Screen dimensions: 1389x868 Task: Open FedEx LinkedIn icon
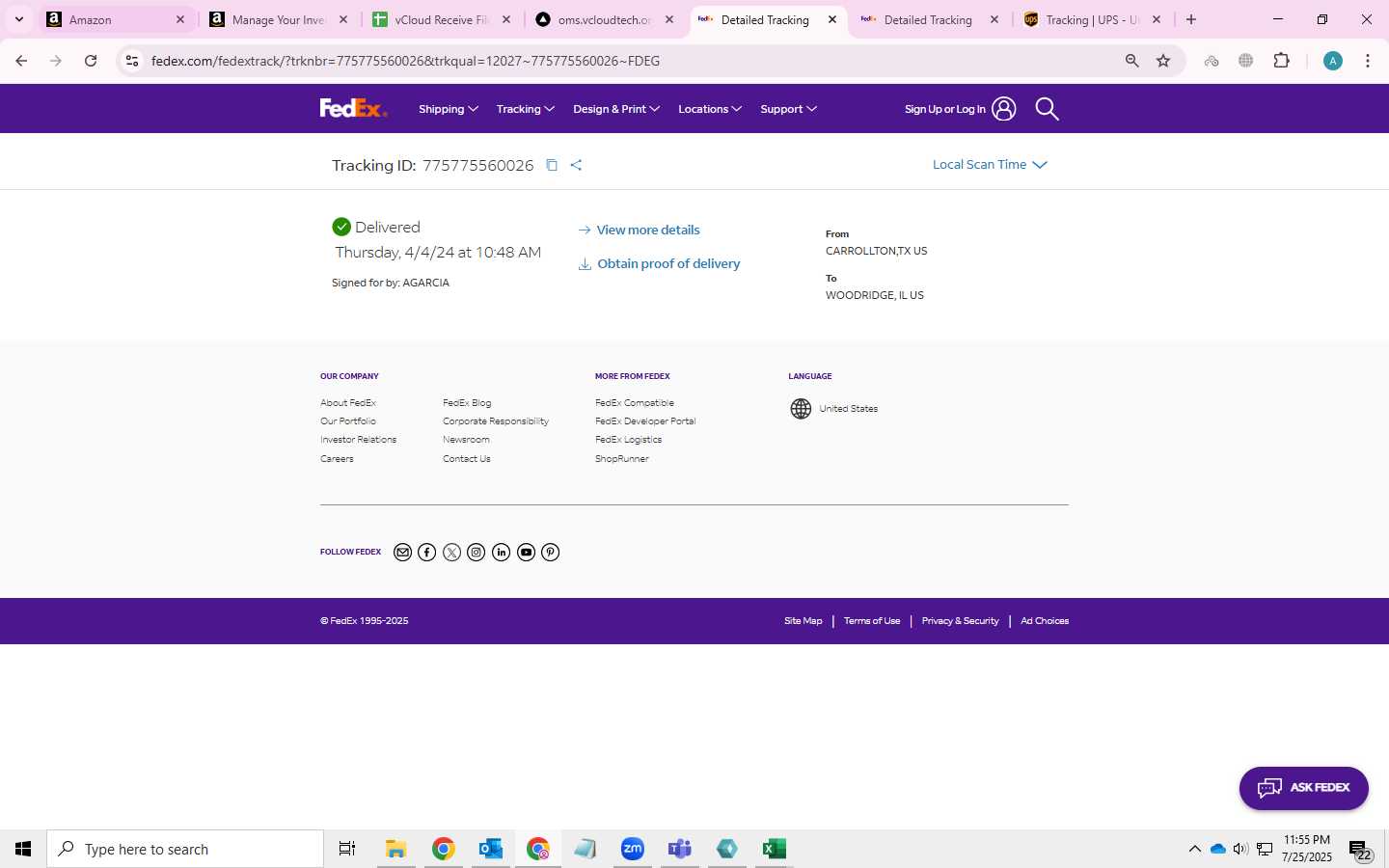click(x=501, y=552)
